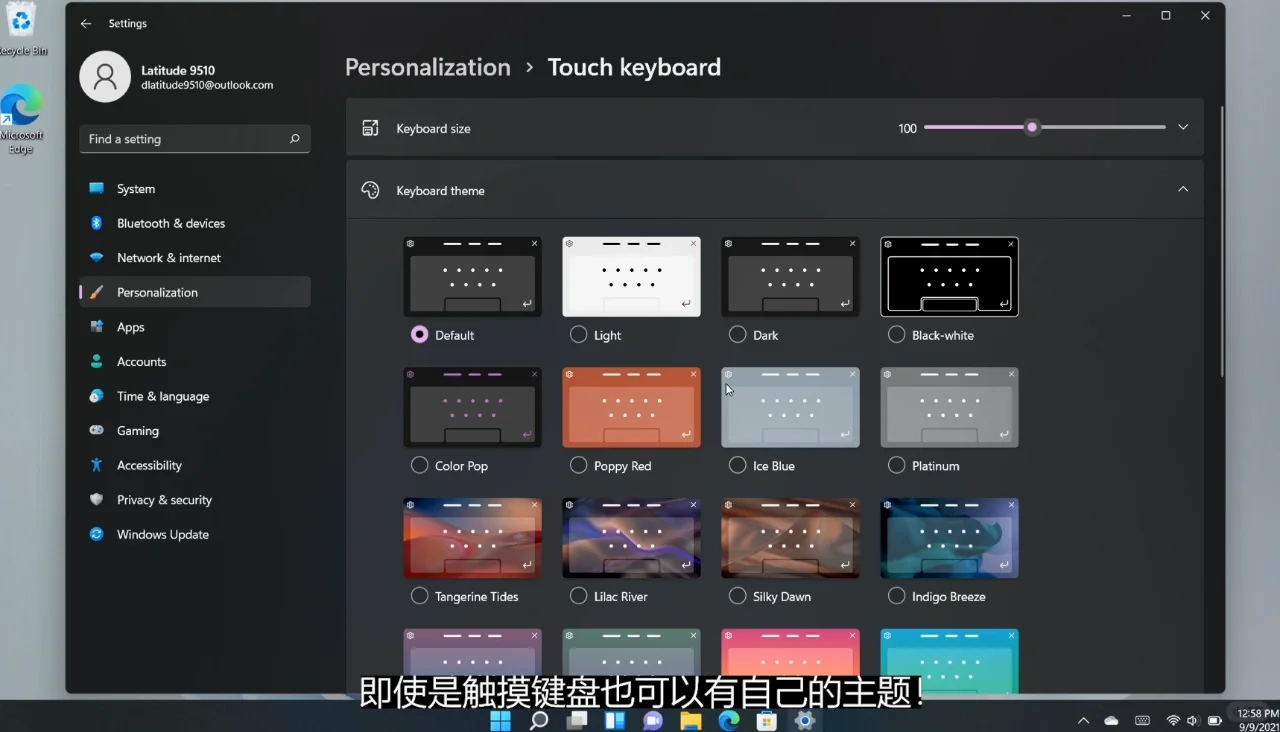
Task: Select Apps in the settings sidebar
Action: 129,327
